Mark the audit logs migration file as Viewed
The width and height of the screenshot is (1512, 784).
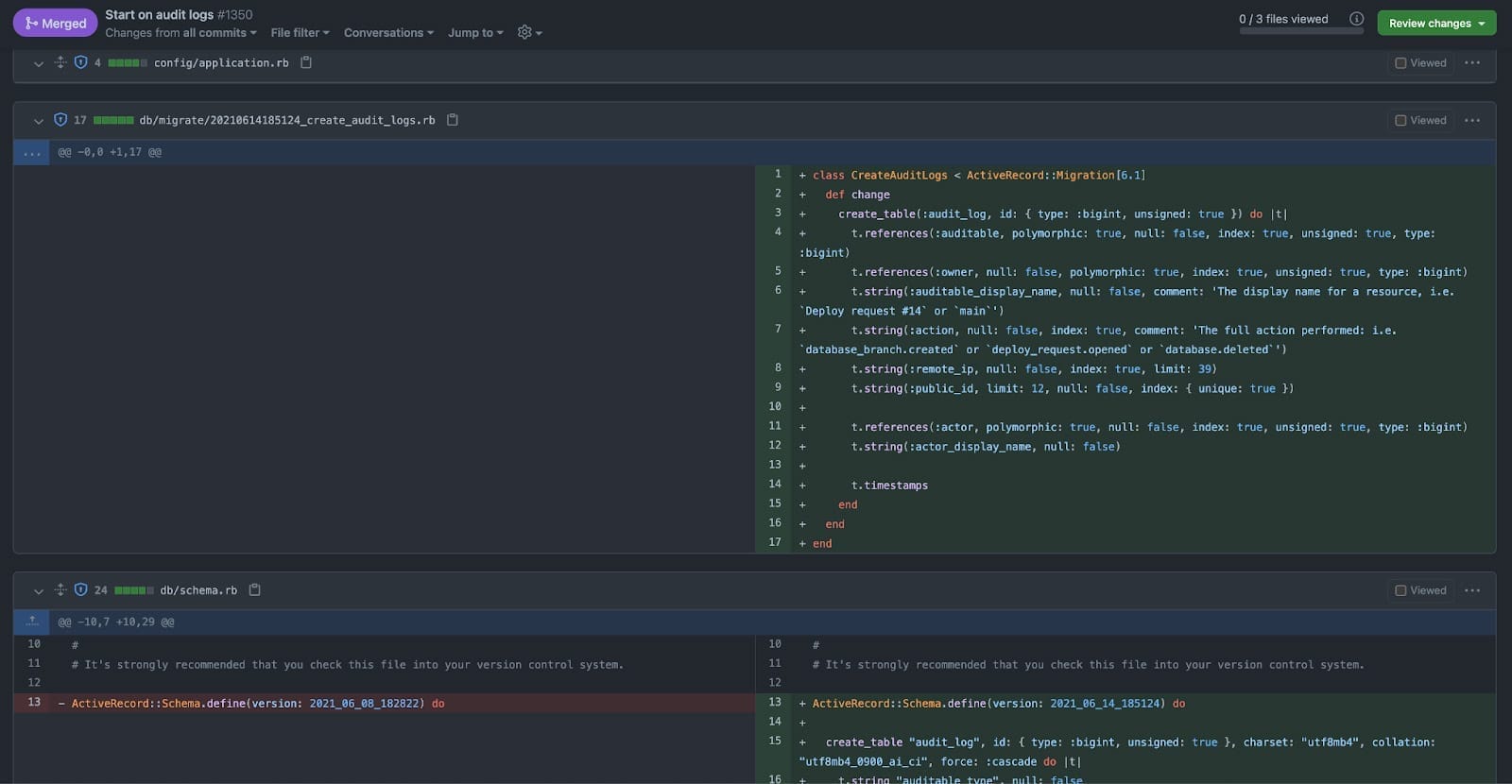point(1400,121)
